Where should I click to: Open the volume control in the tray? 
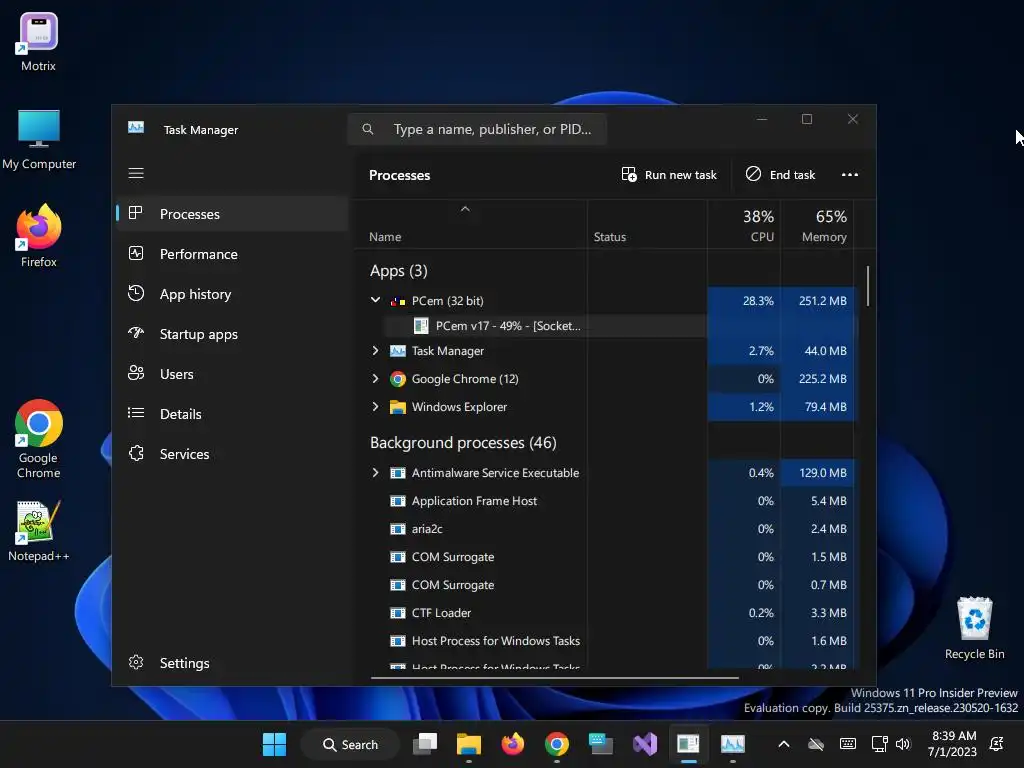(903, 744)
